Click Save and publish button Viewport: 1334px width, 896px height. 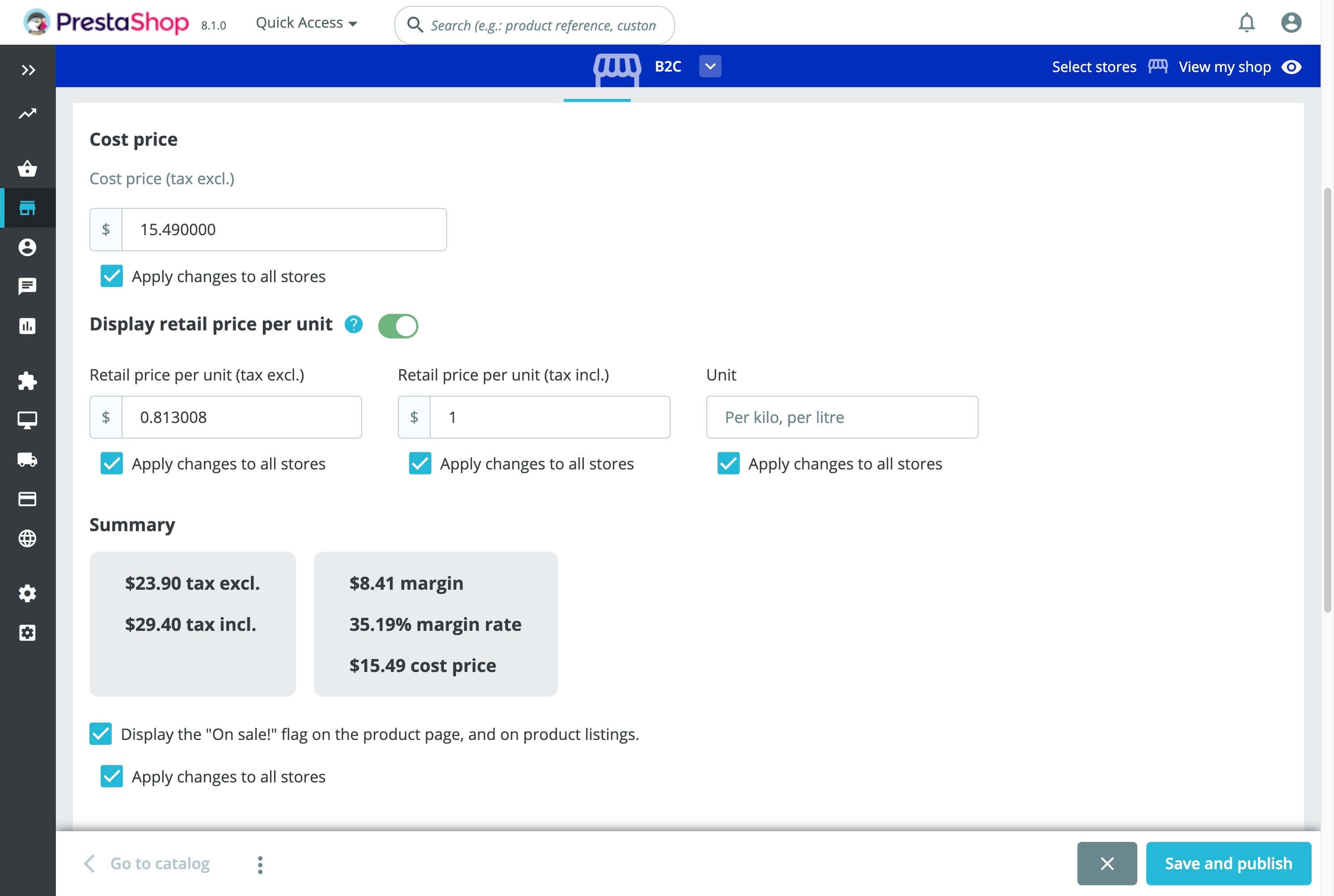point(1228,863)
